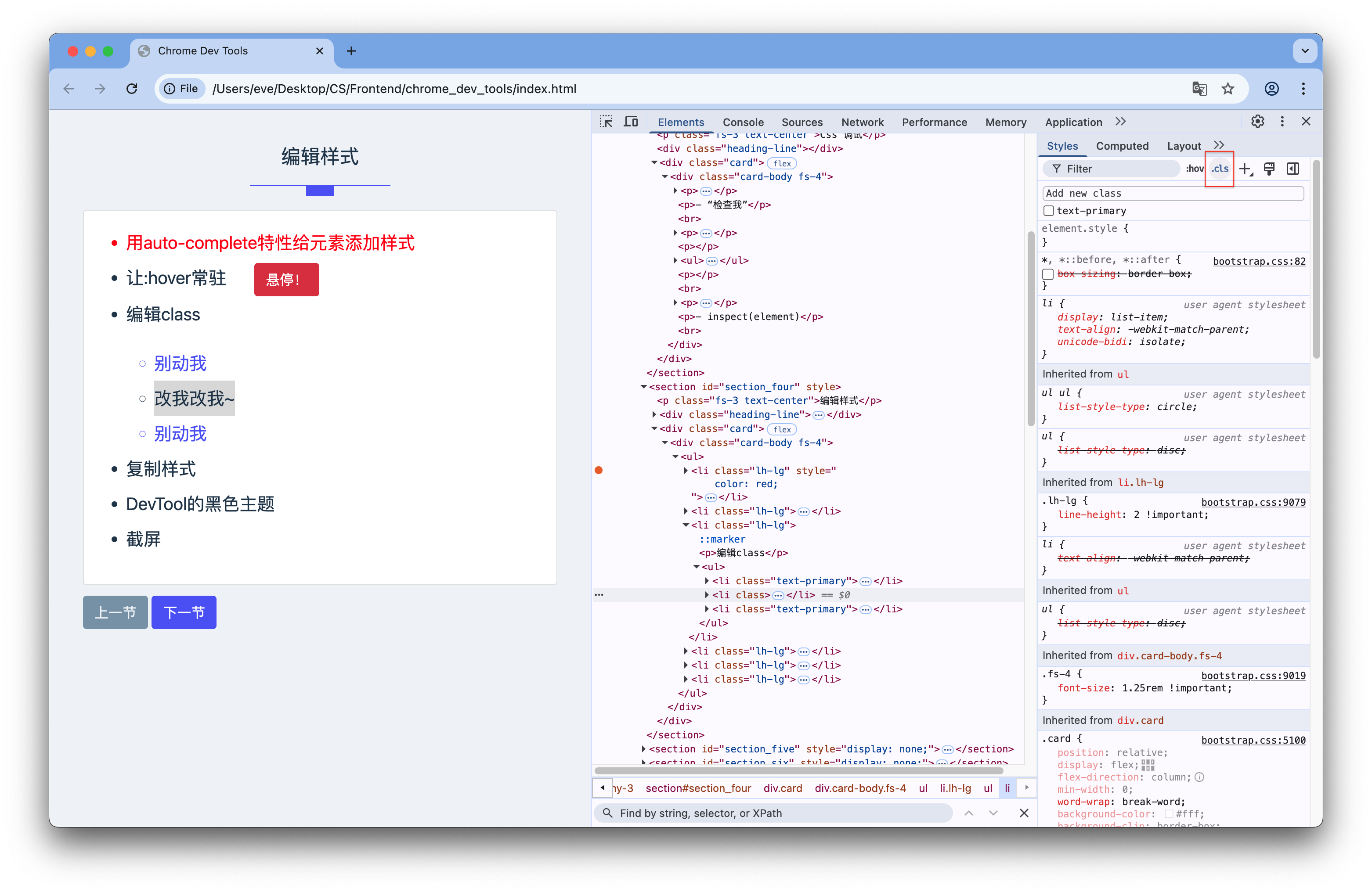This screenshot has height=892, width=1372.
Task: Toggle the computed styles sidebar icon
Action: pos(1293,169)
